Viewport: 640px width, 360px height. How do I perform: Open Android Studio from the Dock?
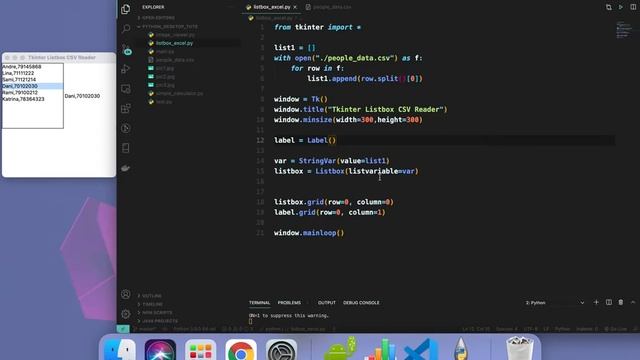340,349
